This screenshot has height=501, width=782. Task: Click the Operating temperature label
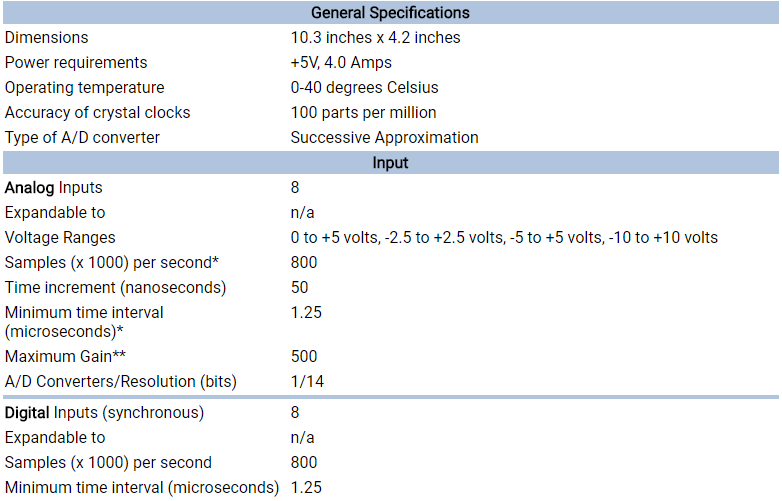pyautogui.click(x=84, y=87)
